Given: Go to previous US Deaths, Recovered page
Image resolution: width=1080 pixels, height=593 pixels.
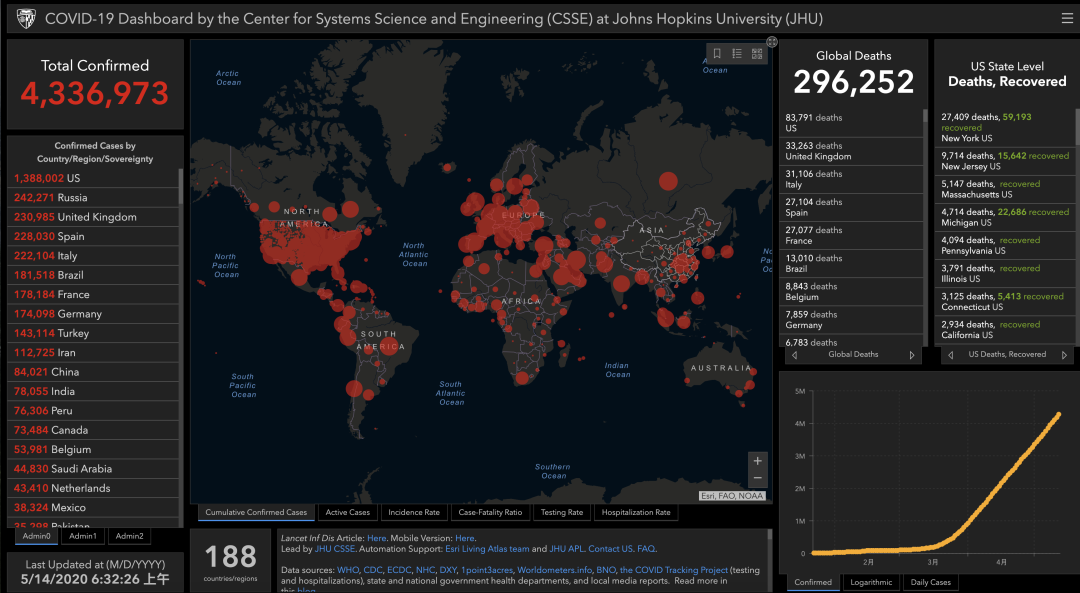Looking at the screenshot, I should tap(951, 355).
